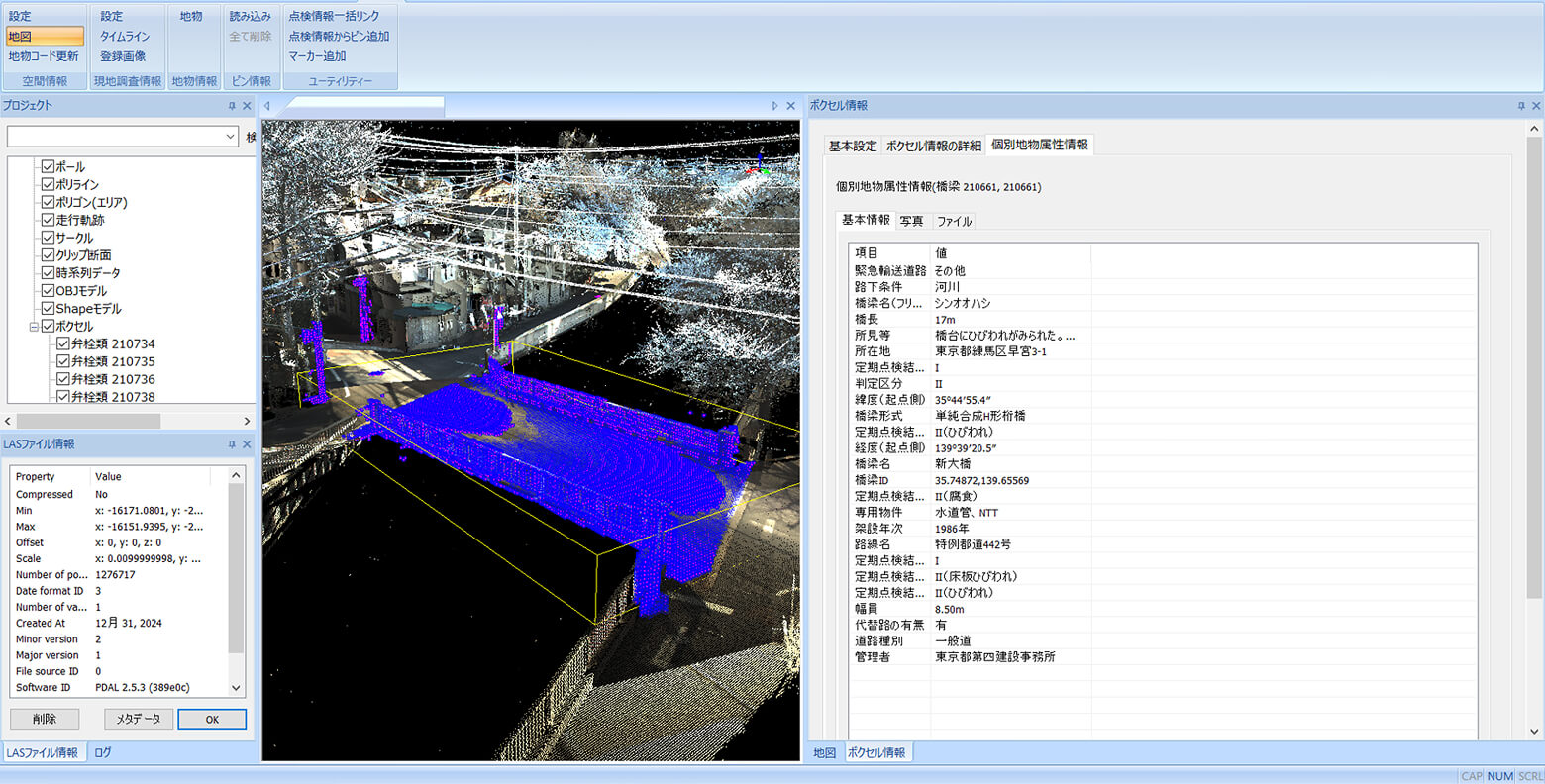
Task: Collapse the ボクセル tree node
Action: coord(34,325)
